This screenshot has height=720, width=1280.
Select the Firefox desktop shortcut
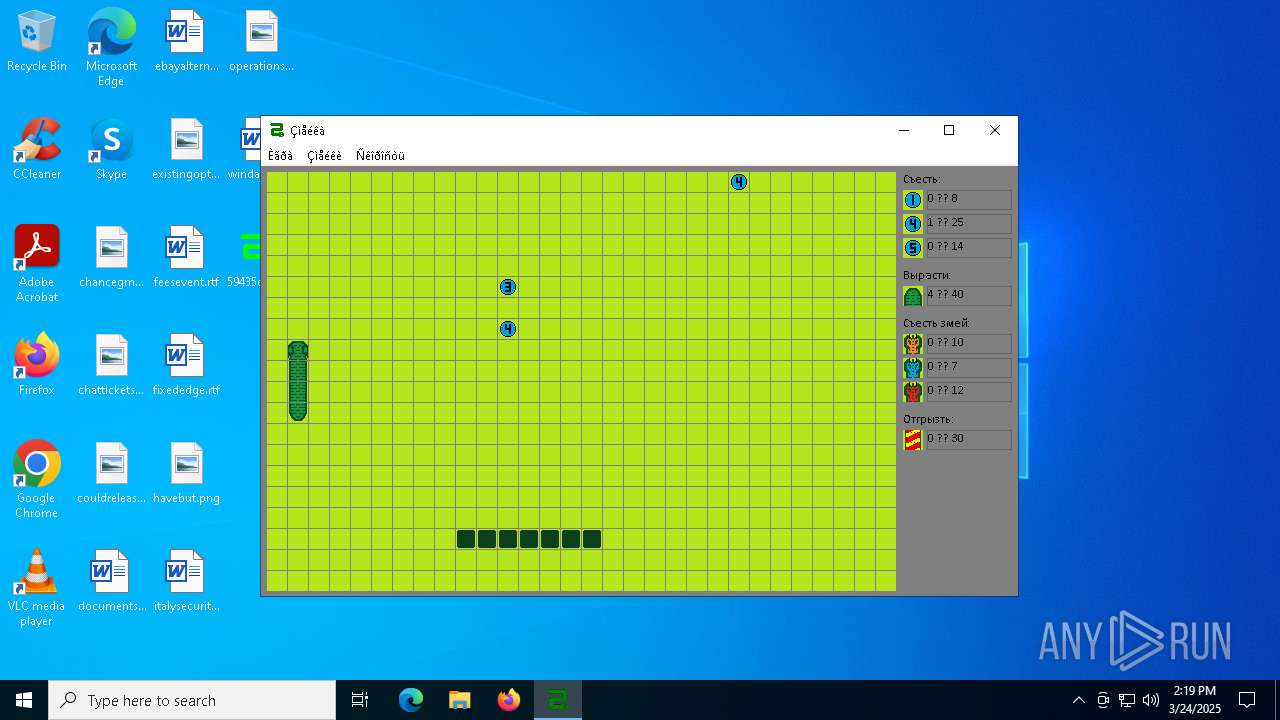tap(37, 366)
